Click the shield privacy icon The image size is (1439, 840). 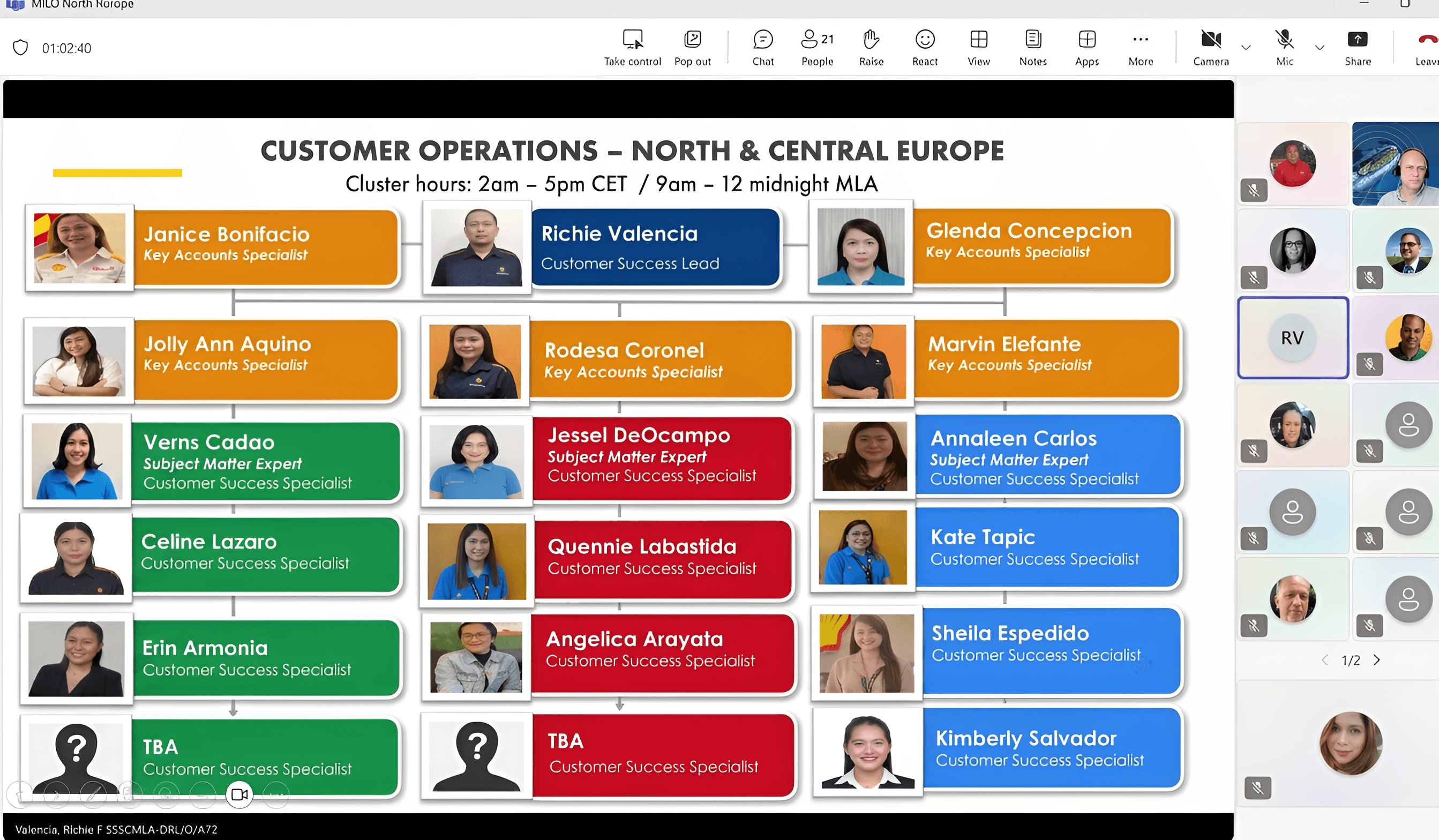coord(20,47)
